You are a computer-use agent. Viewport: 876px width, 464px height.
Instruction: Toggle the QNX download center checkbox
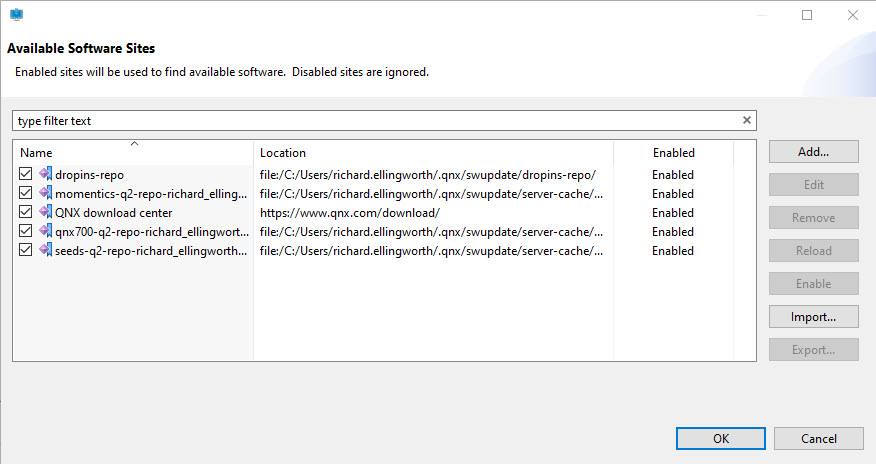tap(25, 212)
